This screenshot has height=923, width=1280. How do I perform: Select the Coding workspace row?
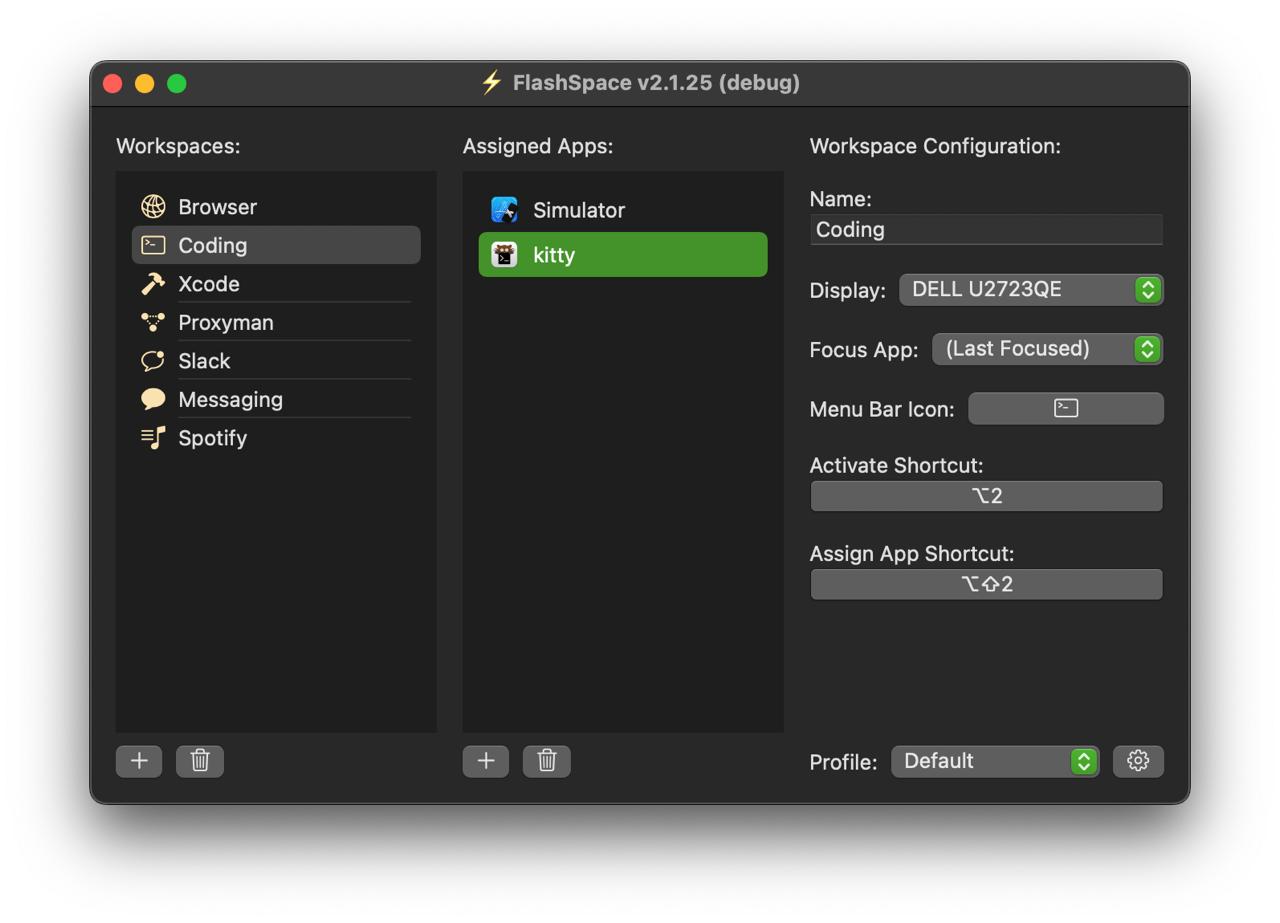point(276,245)
